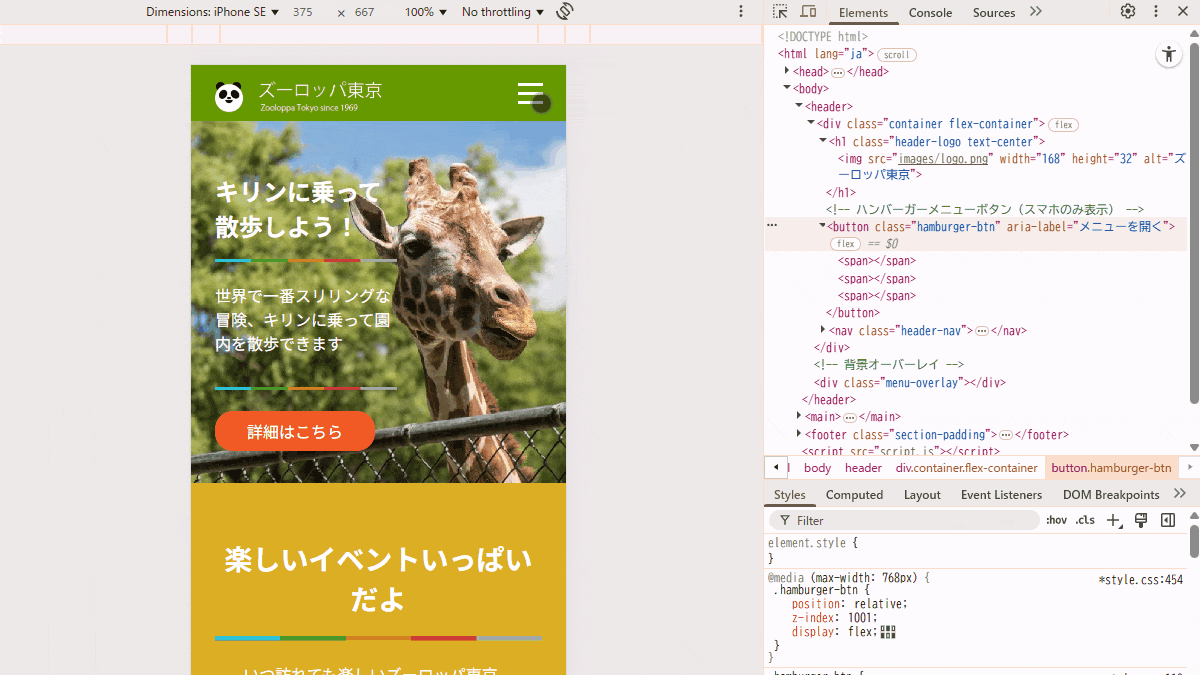Click the scroll badge on html tag

[x=897, y=55]
